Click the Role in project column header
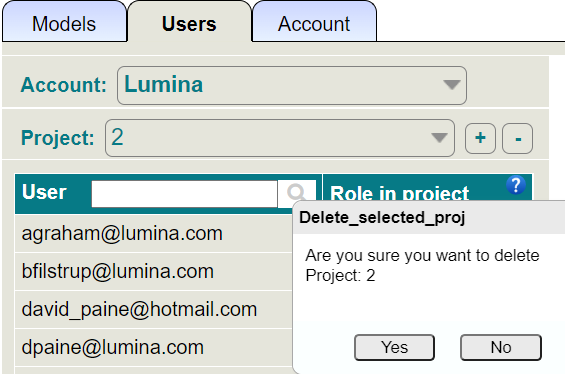This screenshot has height=374, width=565. tap(399, 193)
